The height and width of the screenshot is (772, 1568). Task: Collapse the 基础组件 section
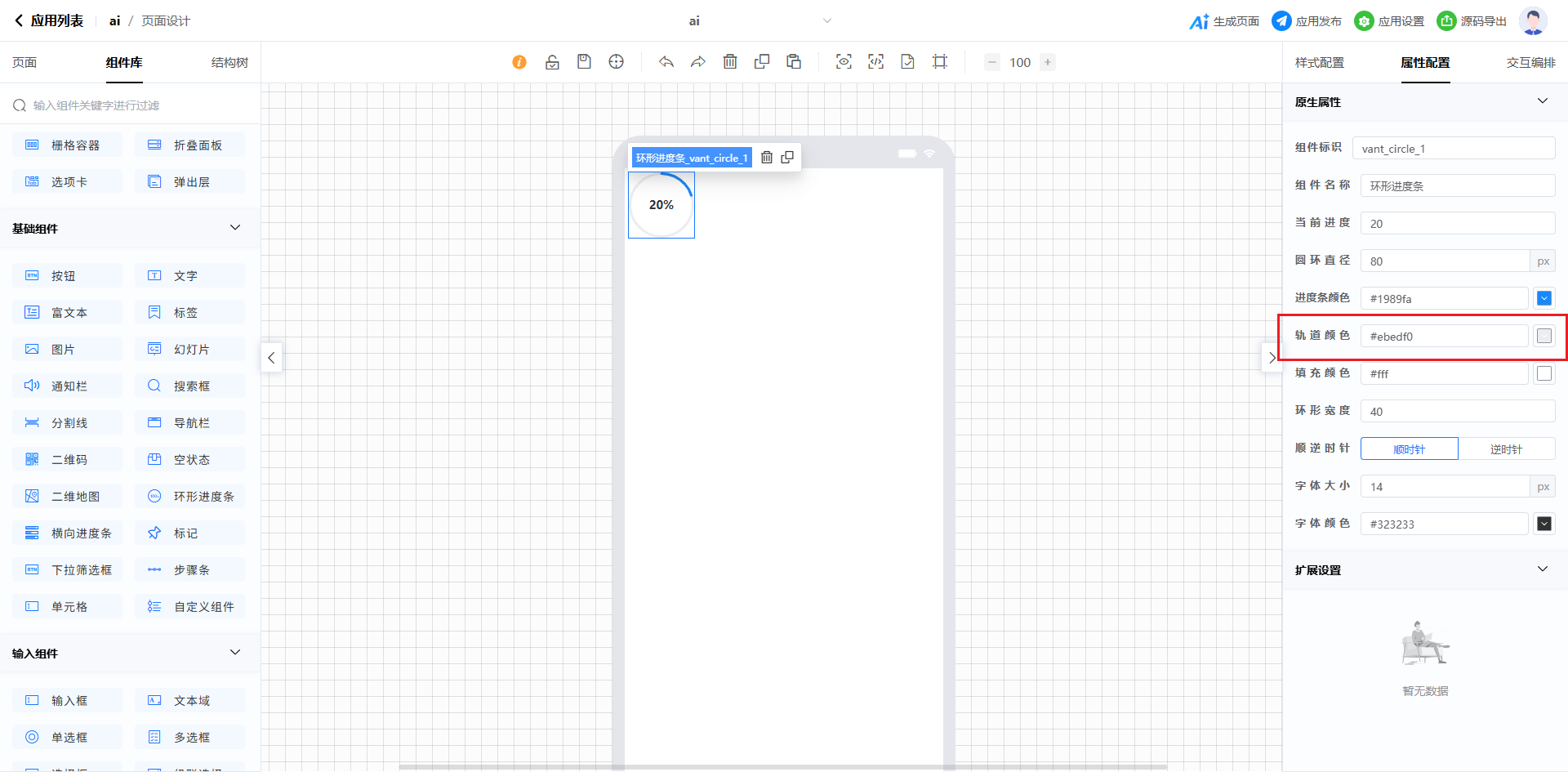pyautogui.click(x=235, y=228)
